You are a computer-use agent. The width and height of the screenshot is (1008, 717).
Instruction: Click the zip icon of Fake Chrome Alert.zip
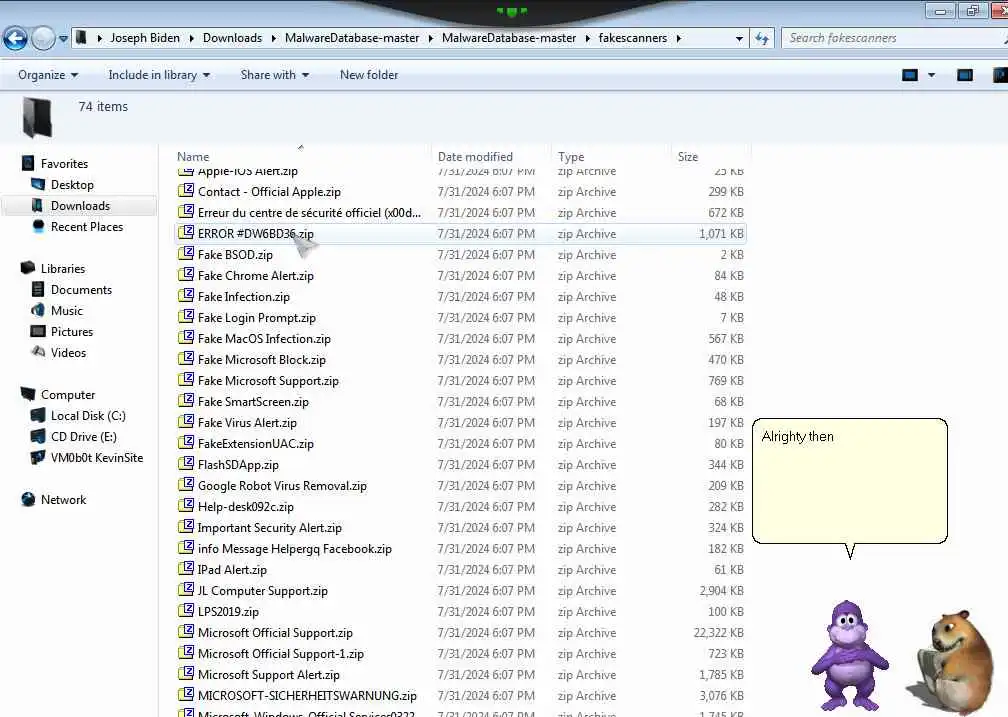point(186,275)
